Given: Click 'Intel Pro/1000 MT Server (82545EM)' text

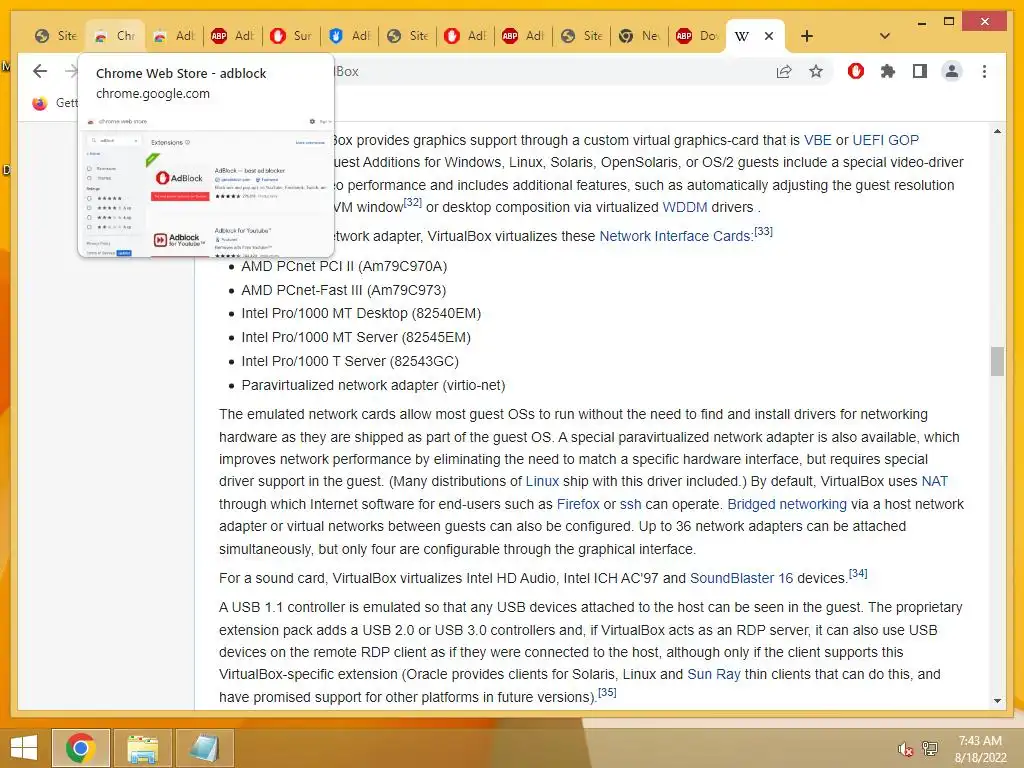Looking at the screenshot, I should pos(356,337).
